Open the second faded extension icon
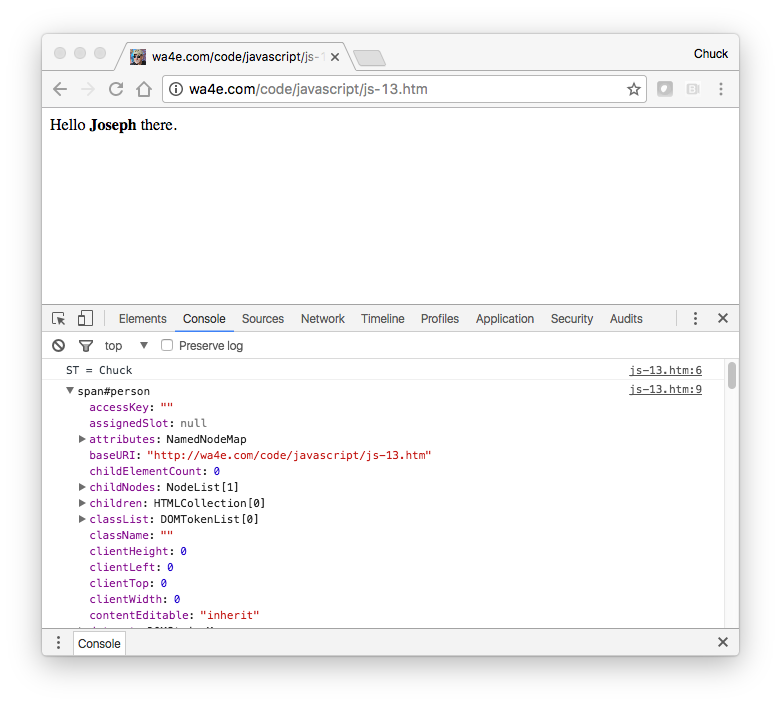 (x=693, y=89)
